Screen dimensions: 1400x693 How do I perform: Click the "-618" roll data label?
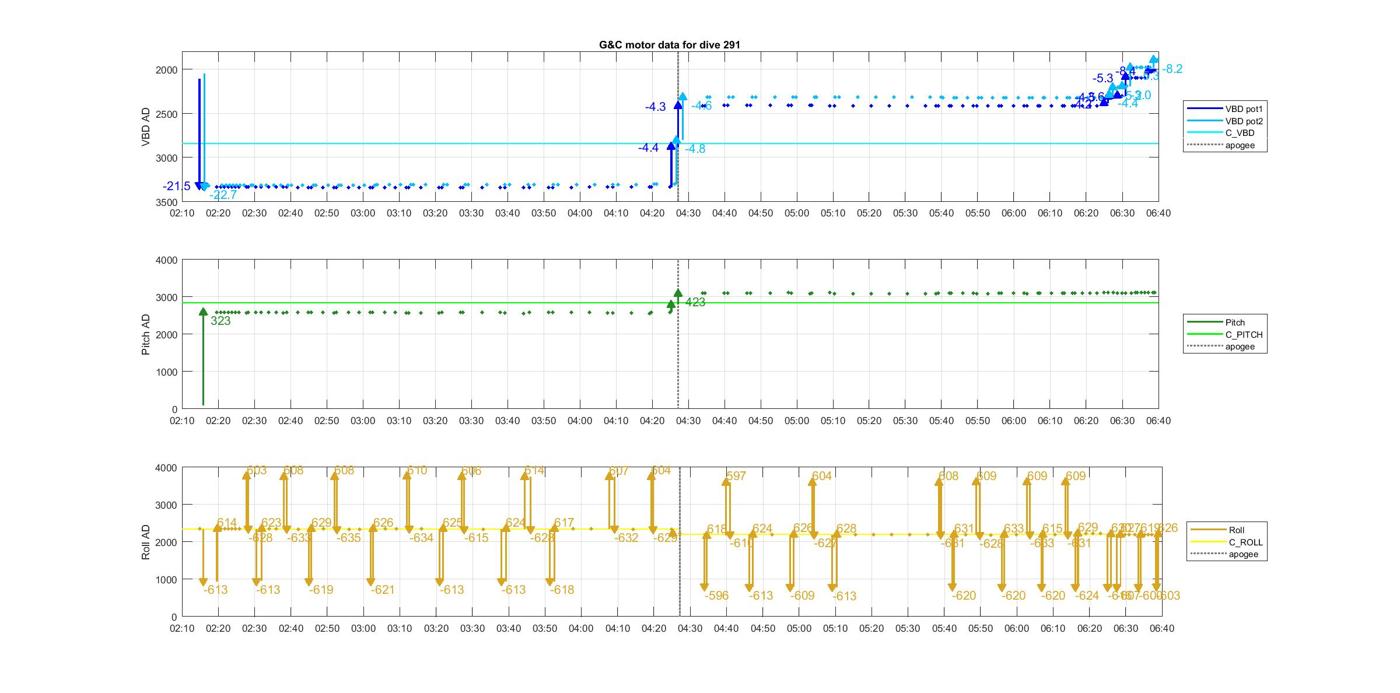click(562, 590)
